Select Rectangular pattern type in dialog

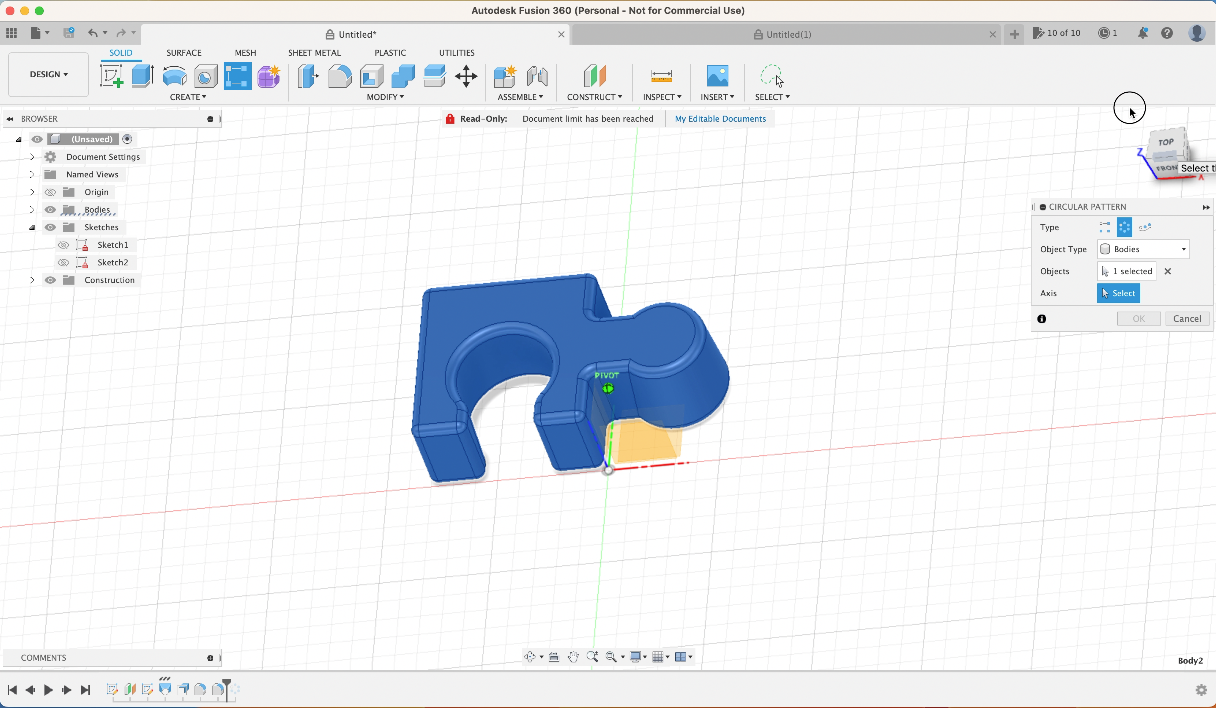pos(1105,227)
